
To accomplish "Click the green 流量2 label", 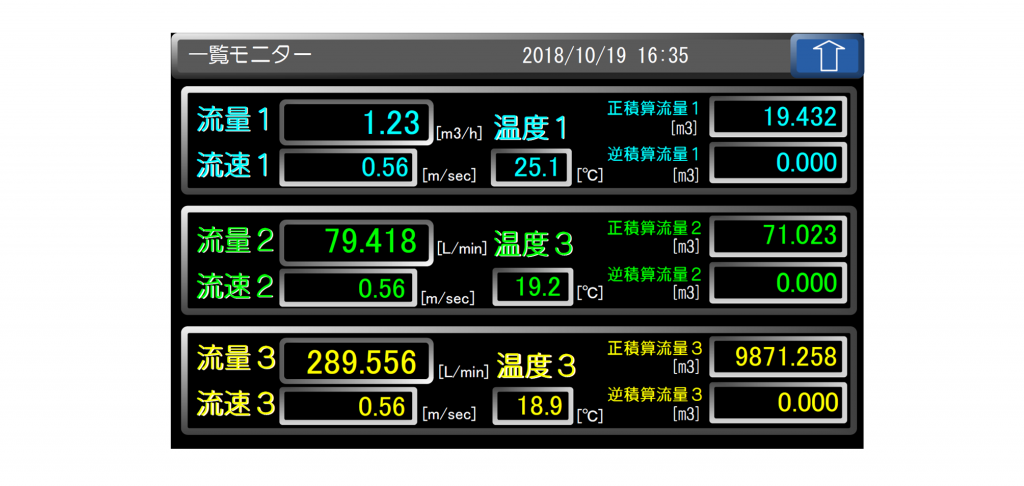I will tap(236, 242).
